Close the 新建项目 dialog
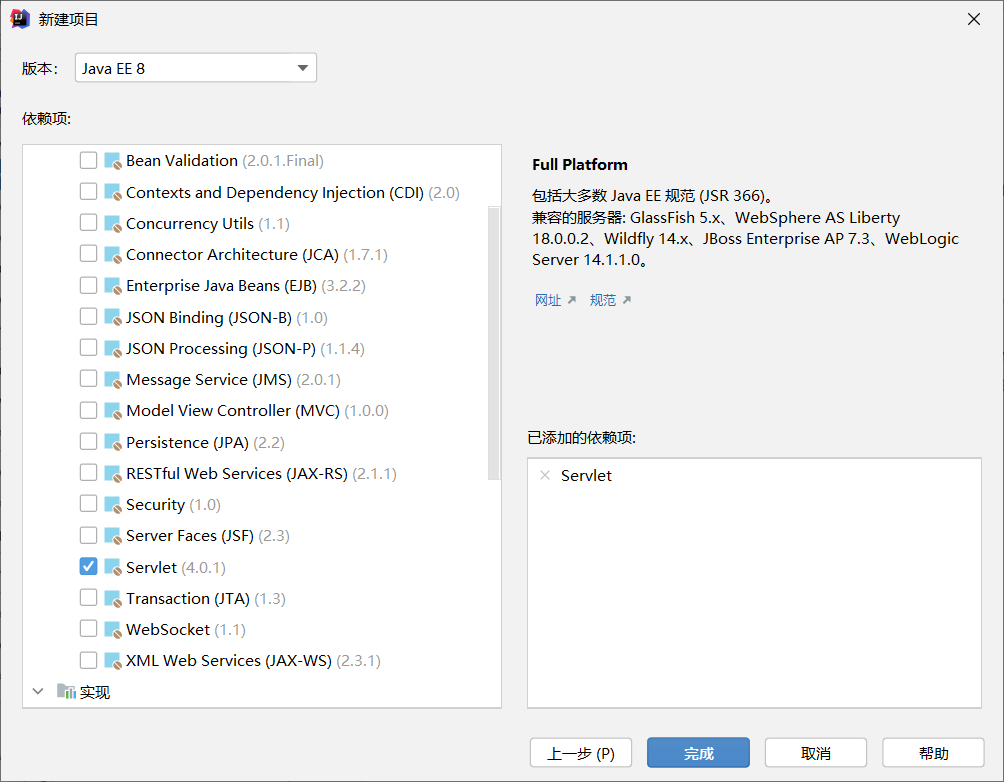 point(974,19)
